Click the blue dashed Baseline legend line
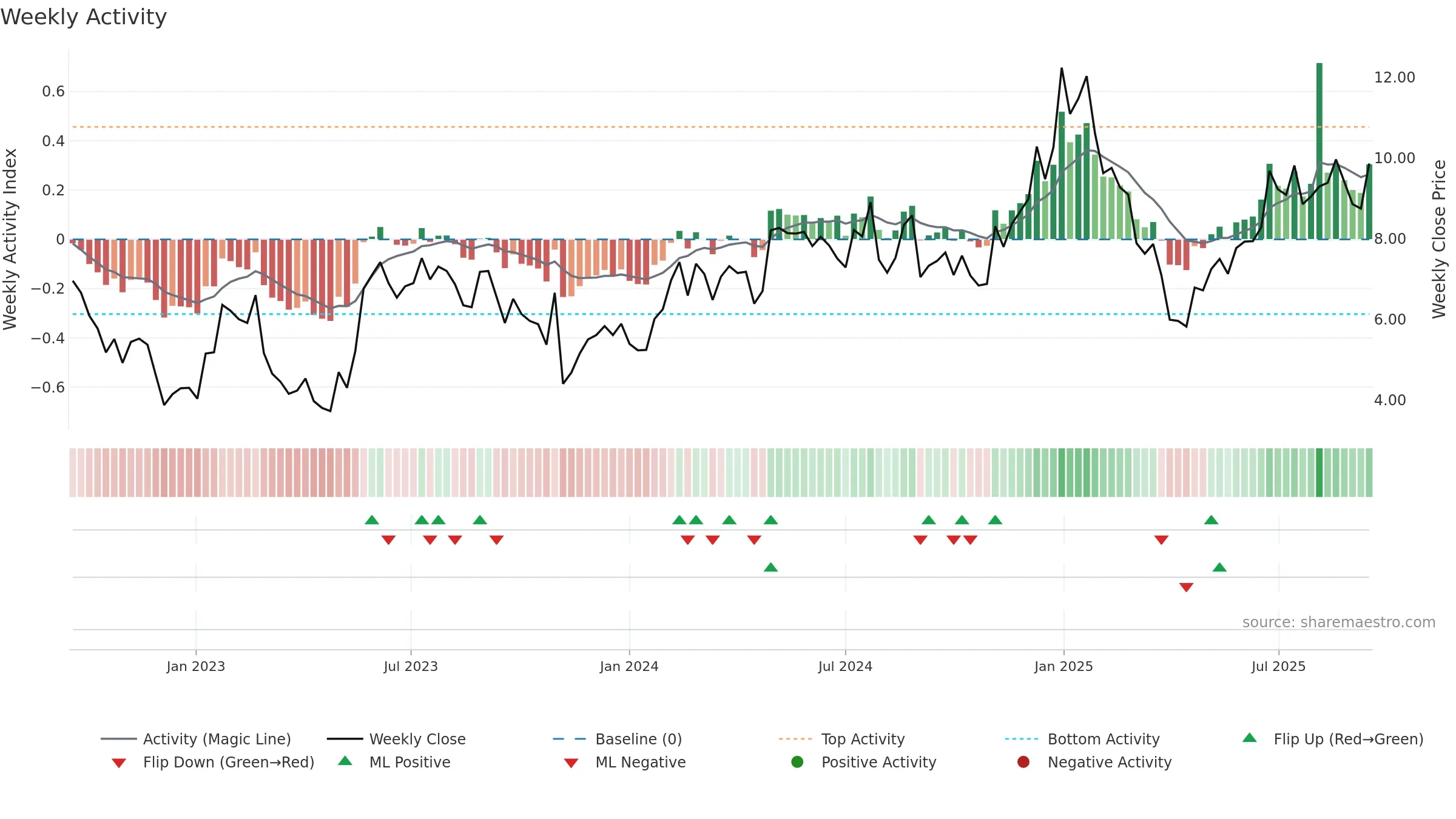Image resolution: width=1456 pixels, height=819 pixels. [x=569, y=739]
